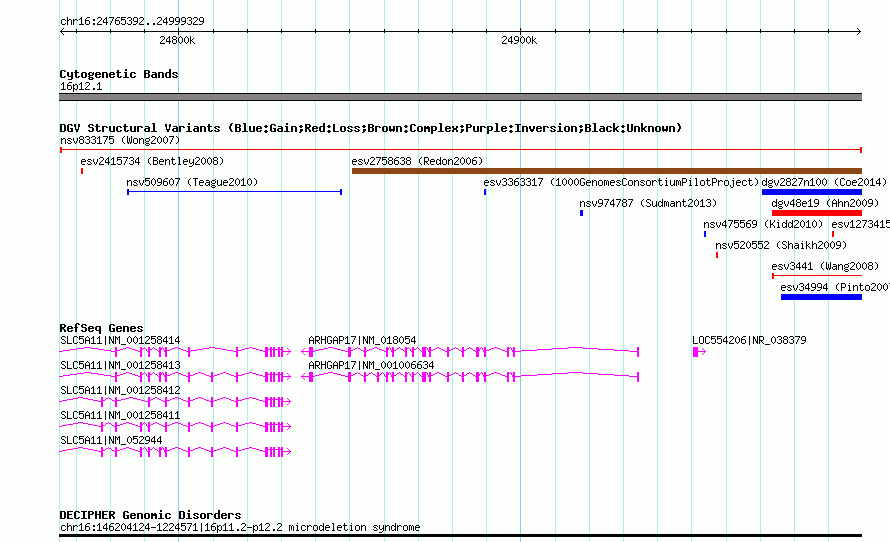This screenshot has width=890, height=542.
Task: Select the DECIPHER Genomic Disorders track title
Action: click(150, 515)
